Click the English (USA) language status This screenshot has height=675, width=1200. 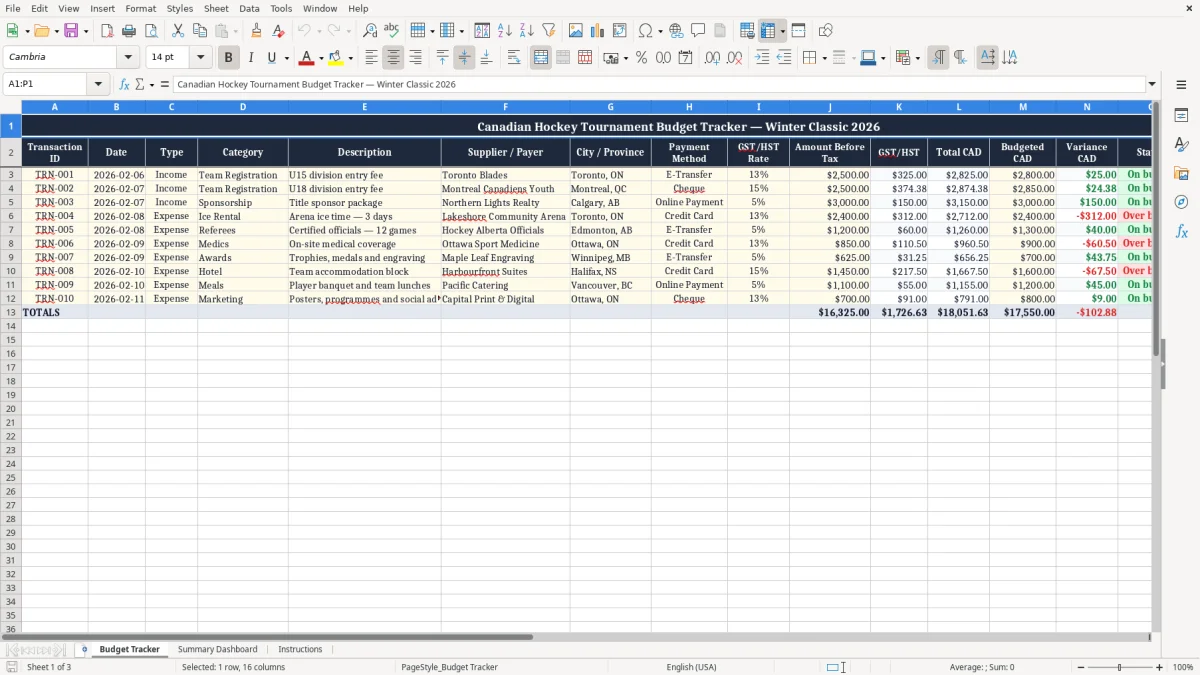click(x=691, y=667)
